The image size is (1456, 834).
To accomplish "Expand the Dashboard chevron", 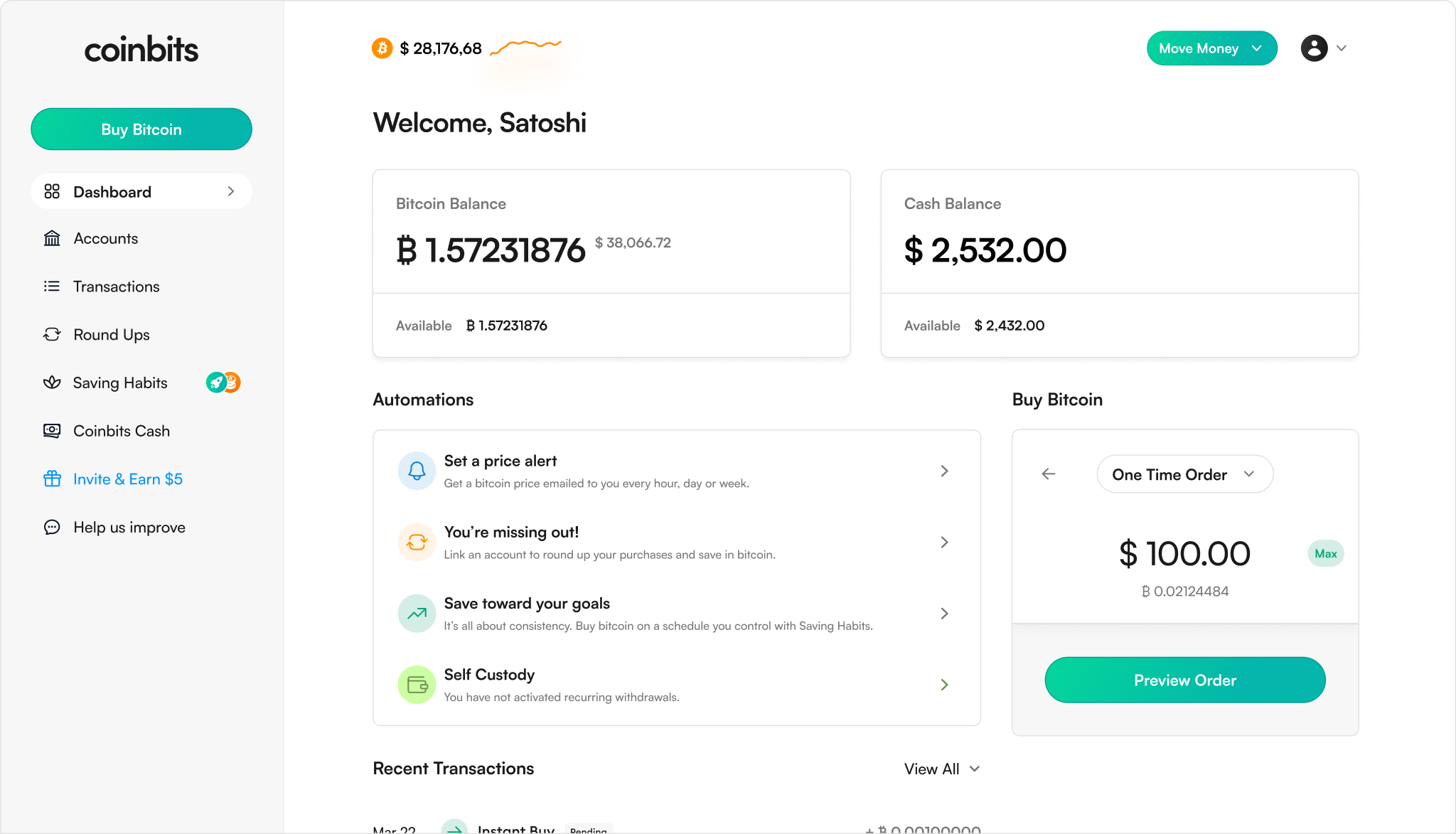I will point(230,191).
